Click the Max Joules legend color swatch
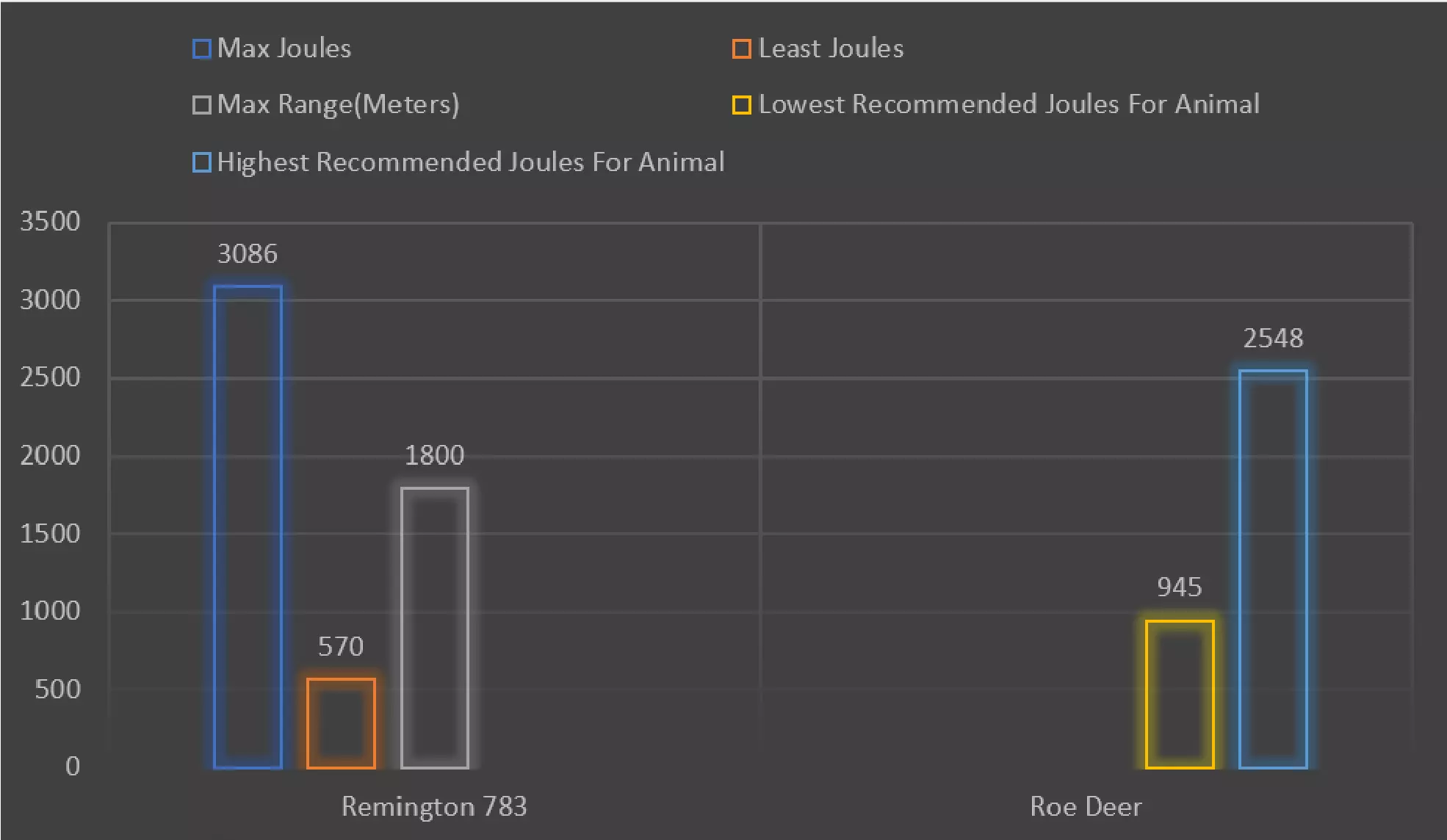 (x=201, y=48)
